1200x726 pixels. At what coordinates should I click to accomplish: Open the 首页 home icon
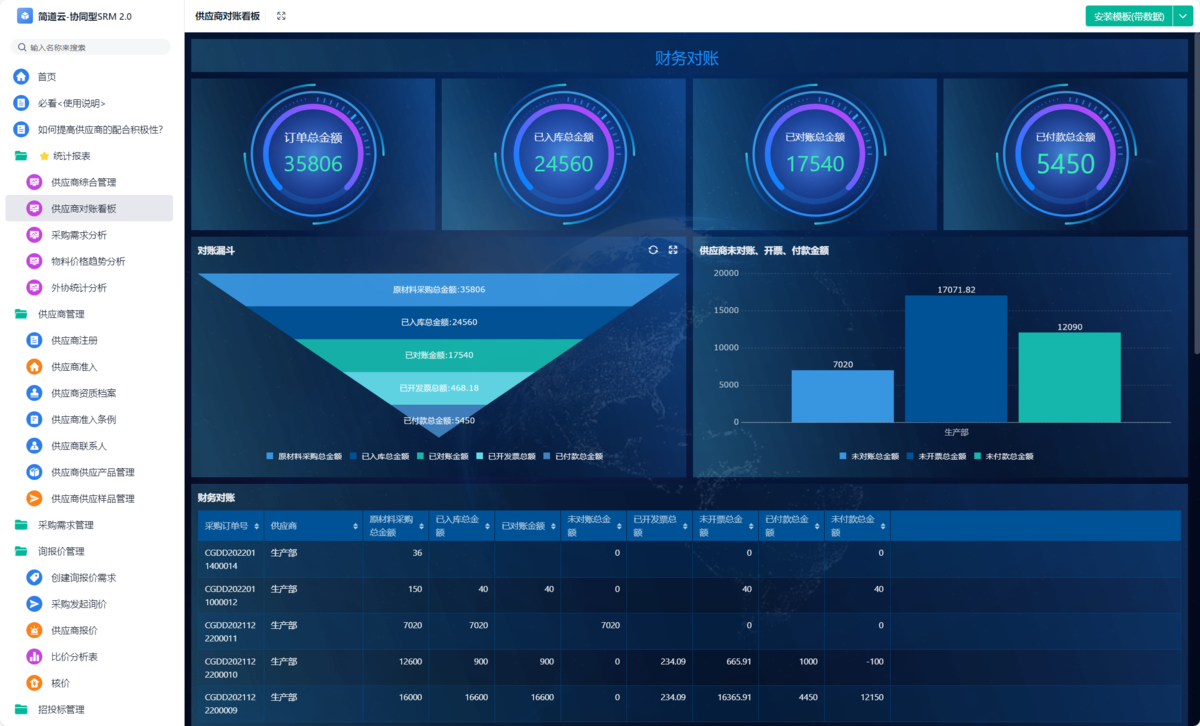coord(21,77)
